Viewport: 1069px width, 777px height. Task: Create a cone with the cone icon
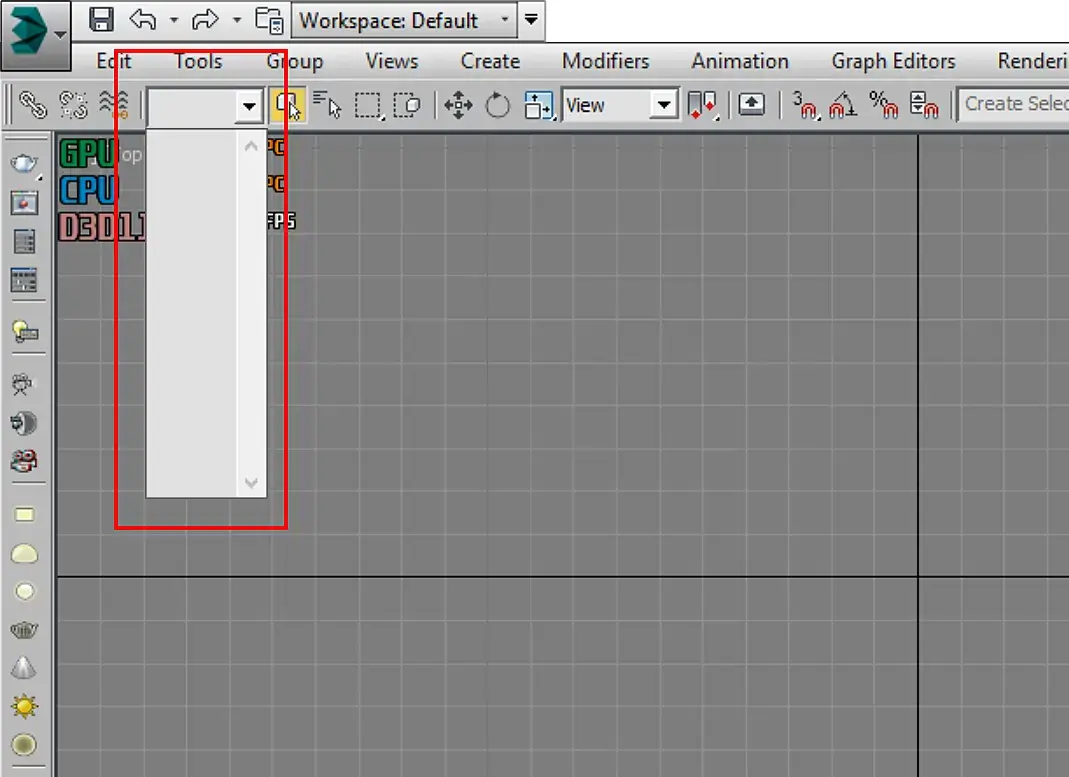click(x=24, y=668)
